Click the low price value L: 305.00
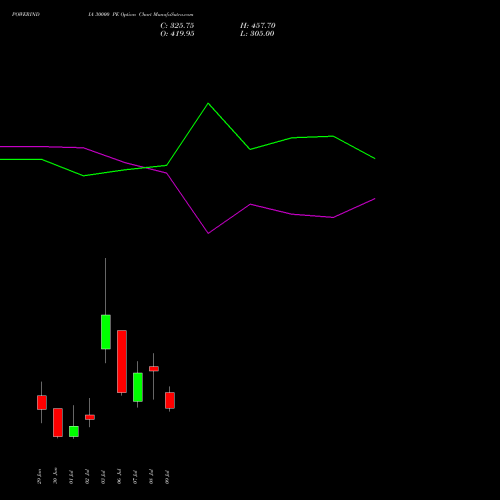This screenshot has width=500, height=500. (257, 34)
